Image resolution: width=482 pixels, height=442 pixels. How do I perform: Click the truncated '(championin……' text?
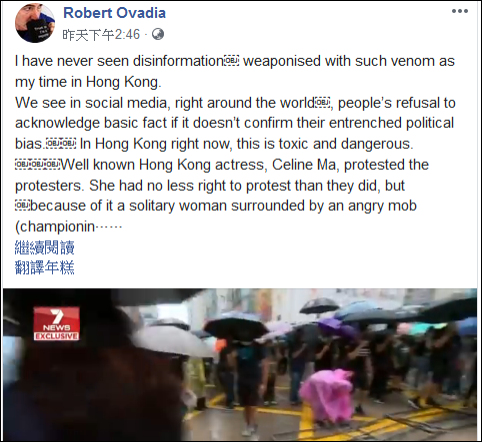coord(69,227)
